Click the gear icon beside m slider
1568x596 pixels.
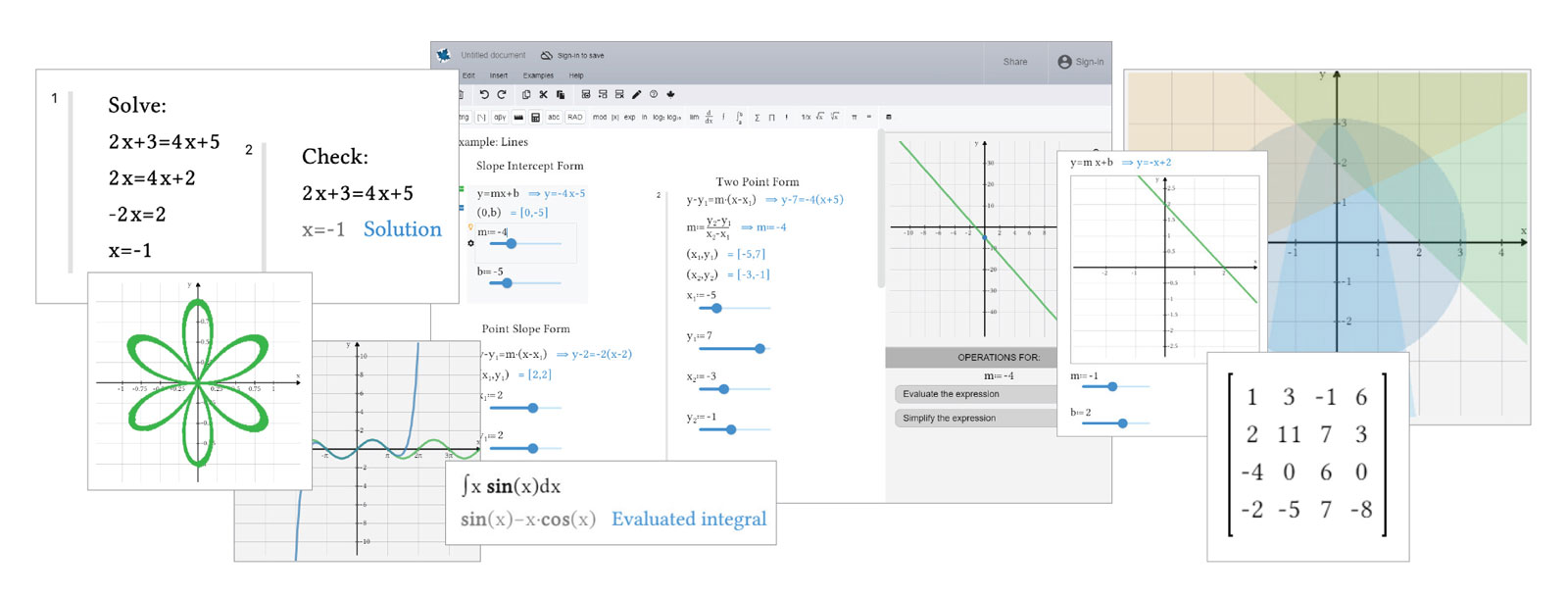[470, 243]
